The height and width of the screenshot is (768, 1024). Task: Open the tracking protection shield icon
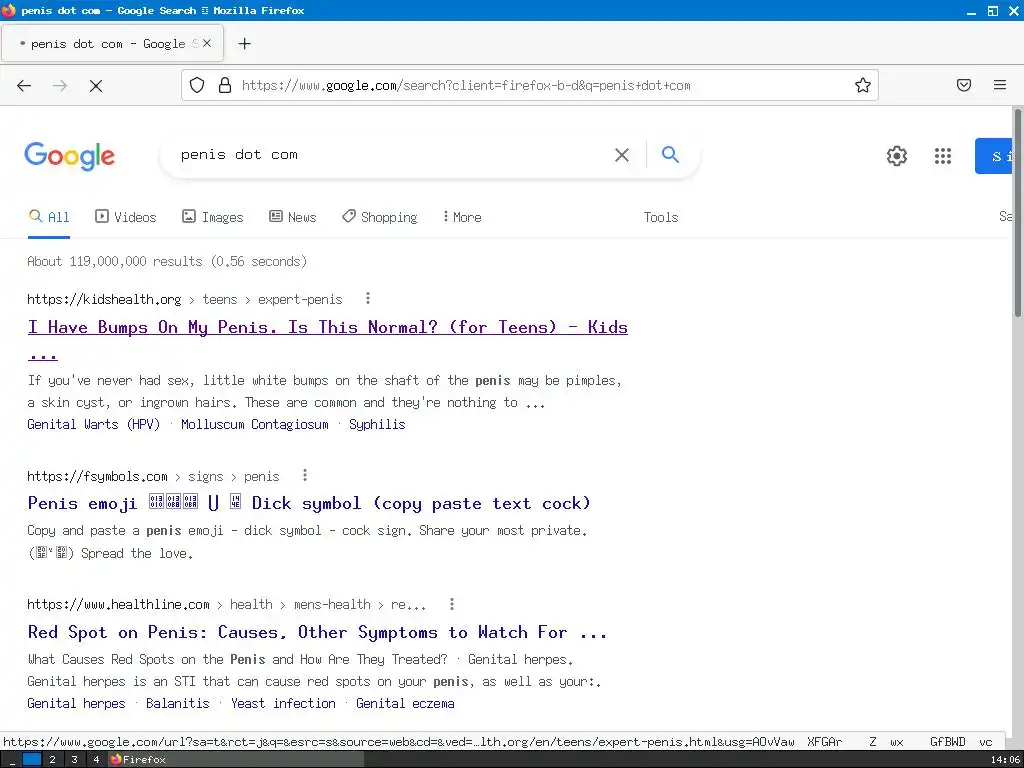(x=197, y=86)
